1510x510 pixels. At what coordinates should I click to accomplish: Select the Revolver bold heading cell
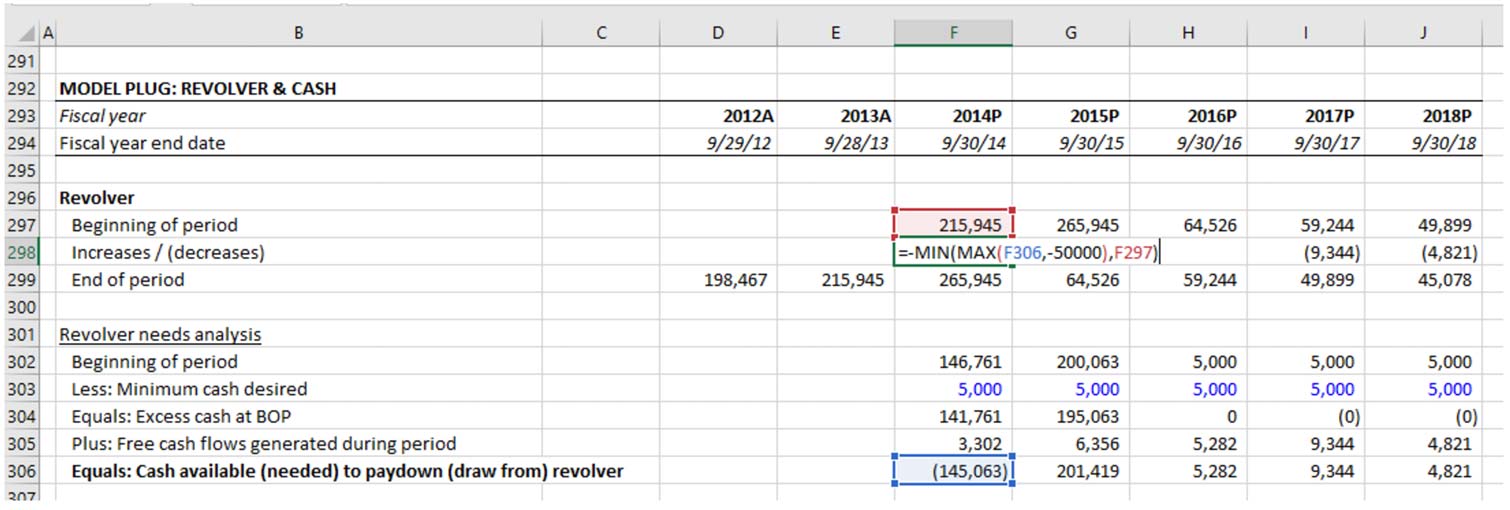[x=97, y=198]
